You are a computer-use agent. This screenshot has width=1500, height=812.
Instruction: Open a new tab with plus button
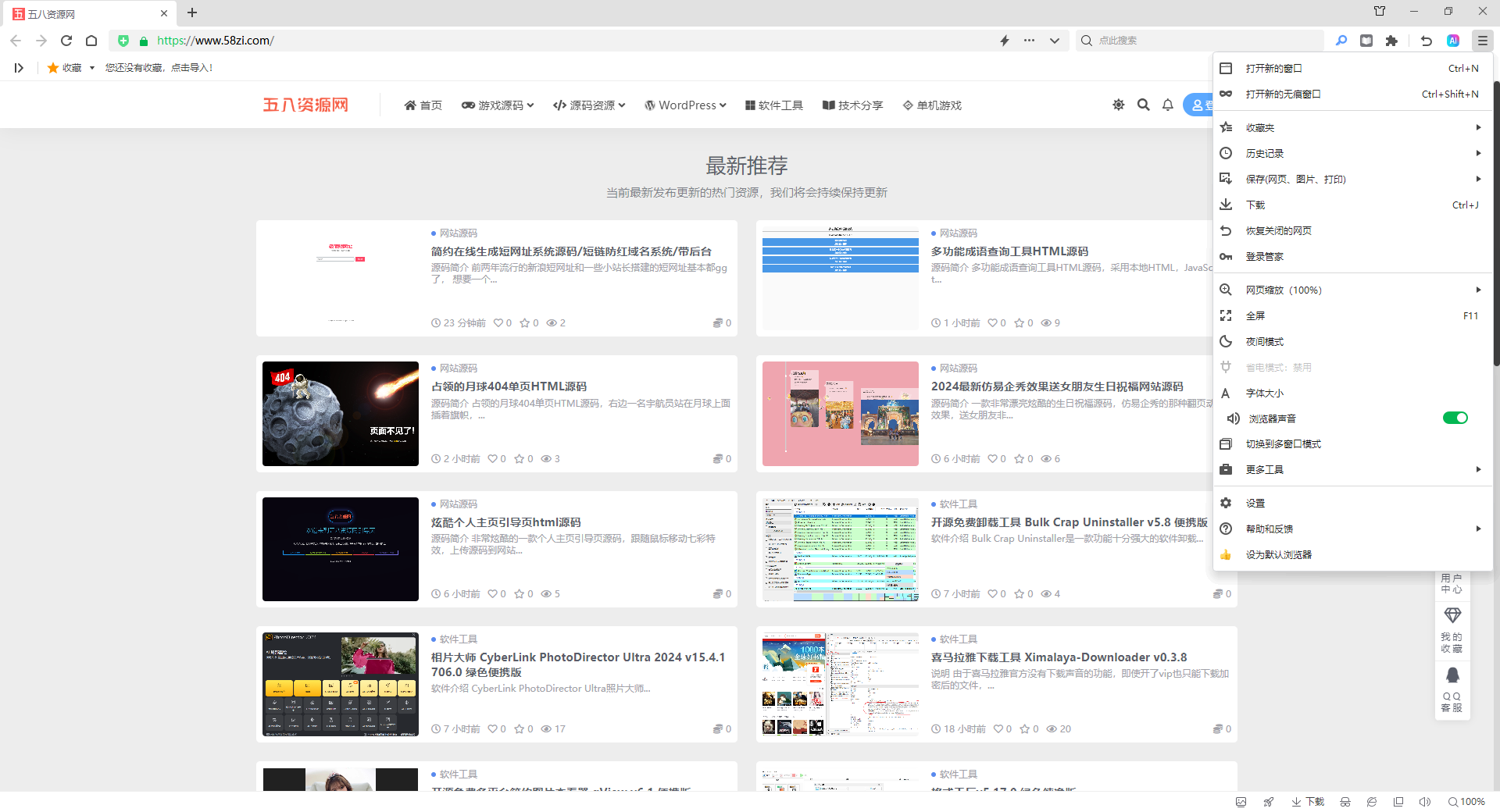(x=192, y=12)
